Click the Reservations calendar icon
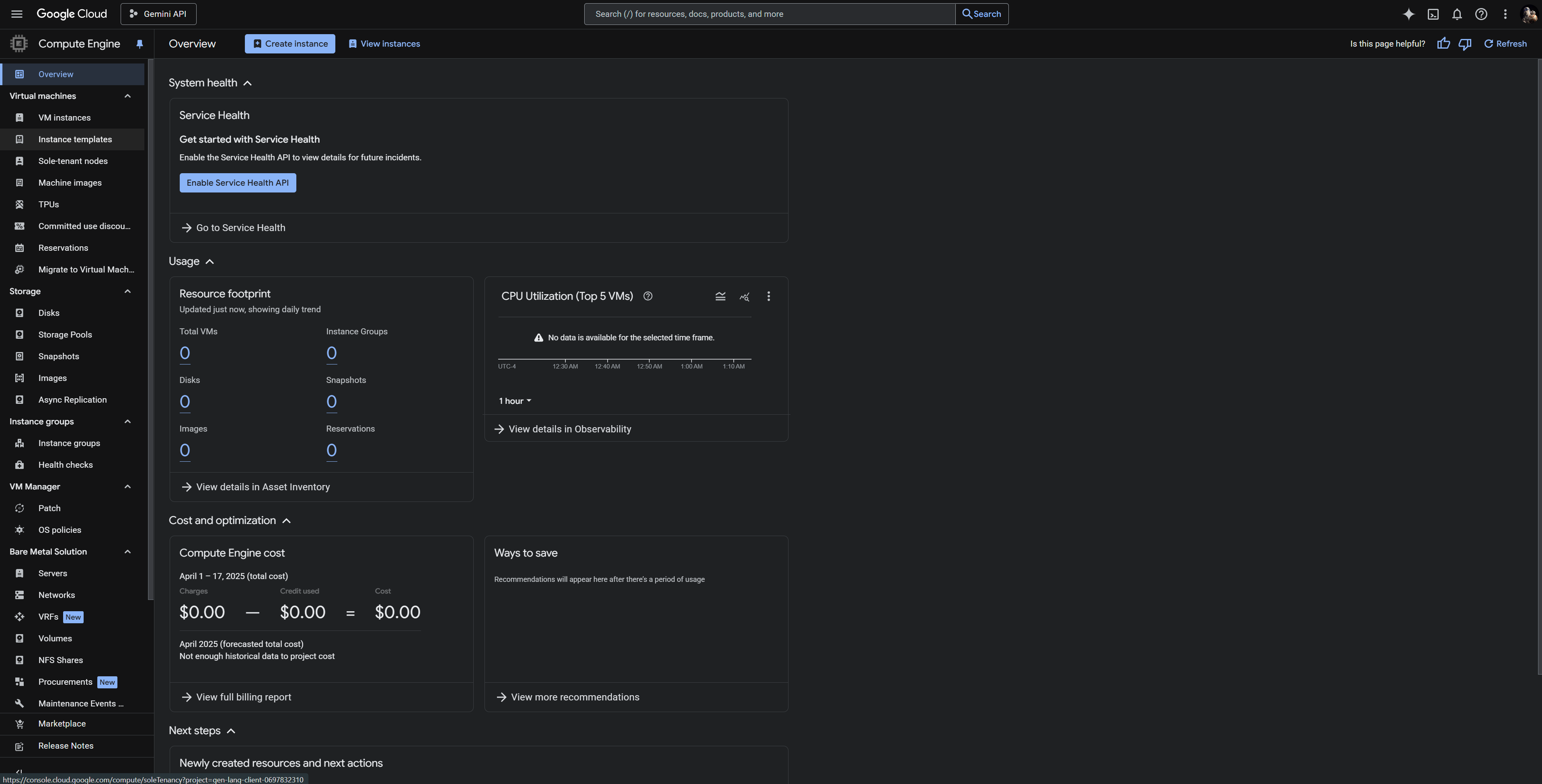The image size is (1542, 784). point(19,248)
